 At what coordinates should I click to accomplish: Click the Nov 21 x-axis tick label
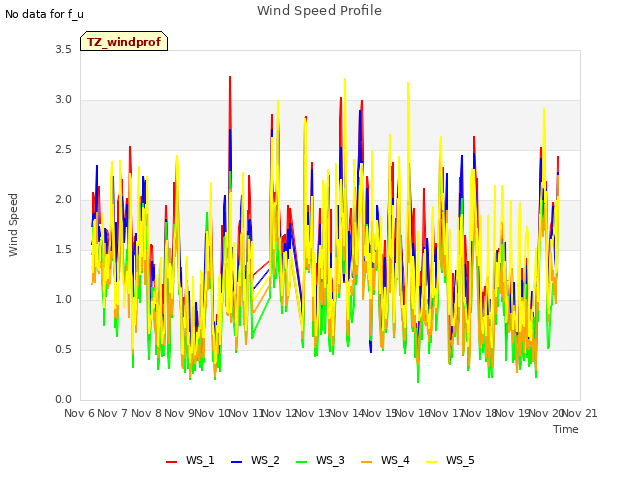pos(580,413)
